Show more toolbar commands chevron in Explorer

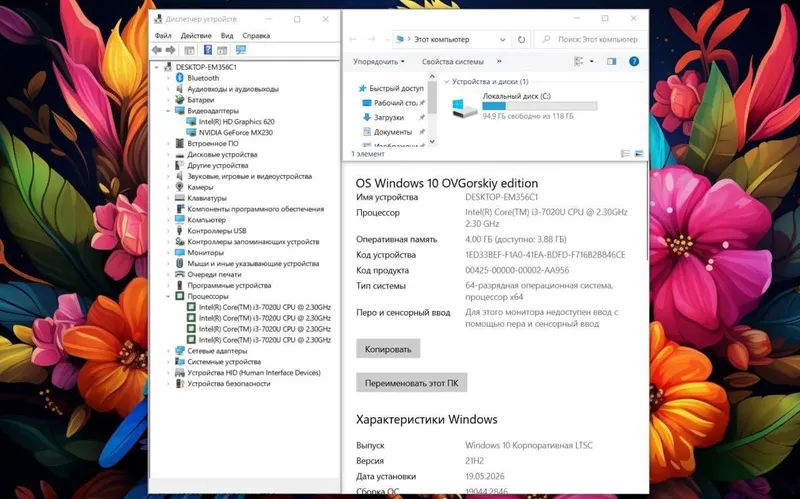tap(499, 61)
